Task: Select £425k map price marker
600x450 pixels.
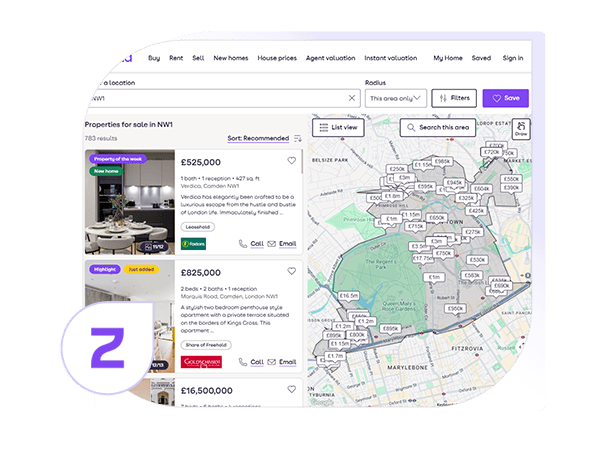Action: (x=476, y=211)
